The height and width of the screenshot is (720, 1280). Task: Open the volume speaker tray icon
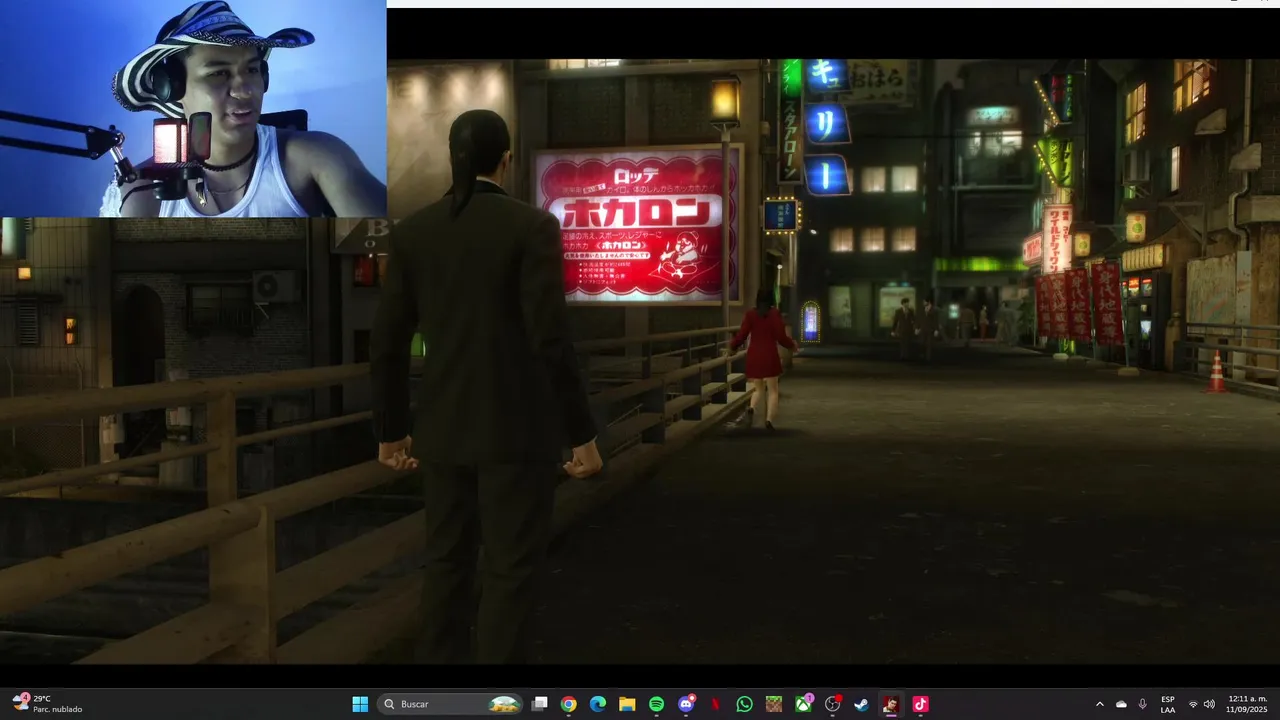(x=1209, y=704)
